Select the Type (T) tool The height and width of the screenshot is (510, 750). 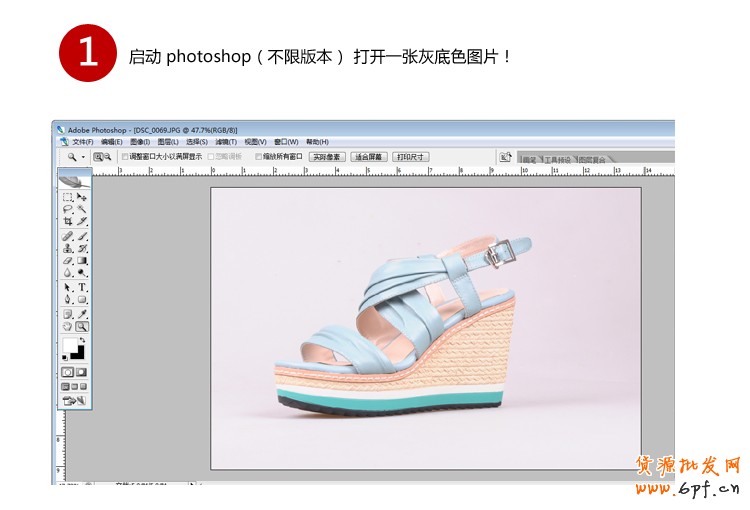(82, 287)
